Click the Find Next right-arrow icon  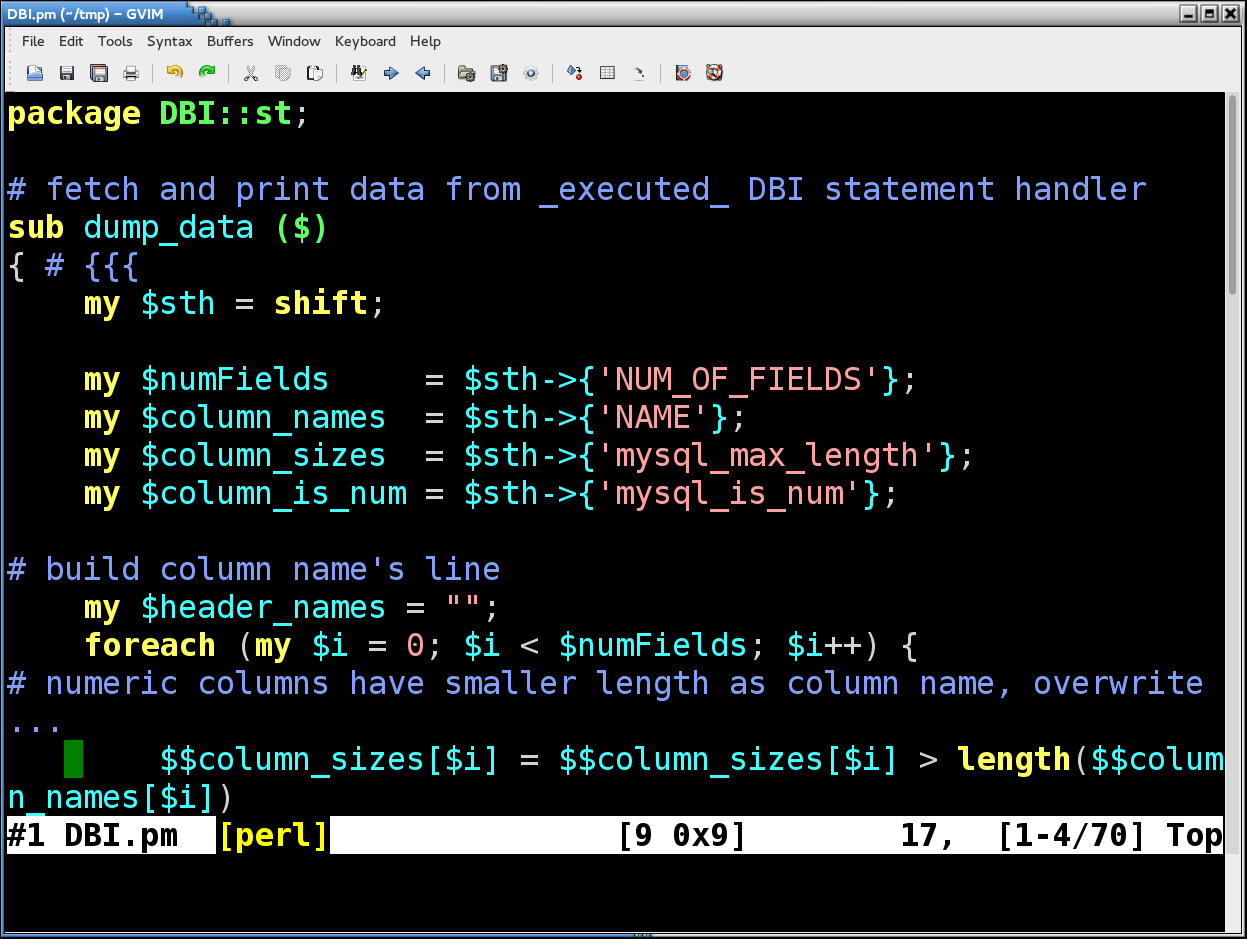[391, 73]
